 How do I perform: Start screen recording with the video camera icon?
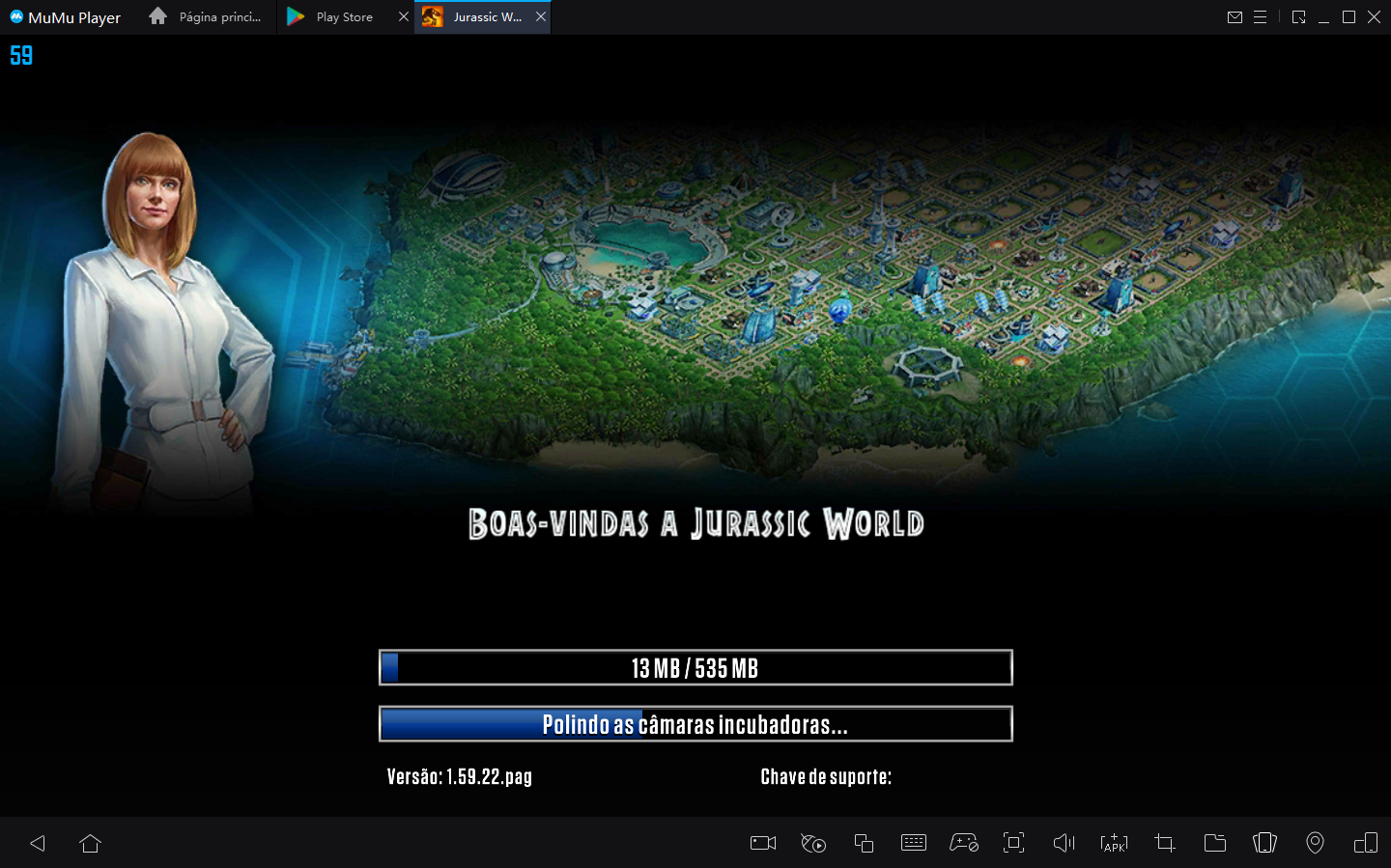pos(762,843)
